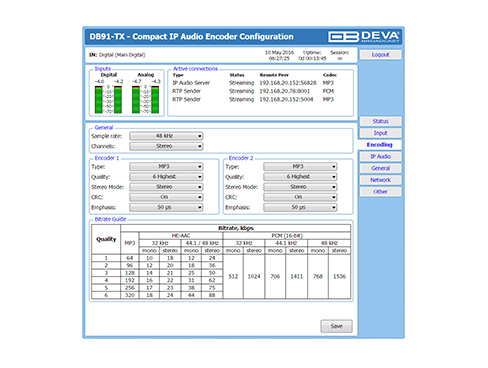Expand Encoder 1 Type dropdown
The width and height of the screenshot is (488, 368).
[166, 167]
